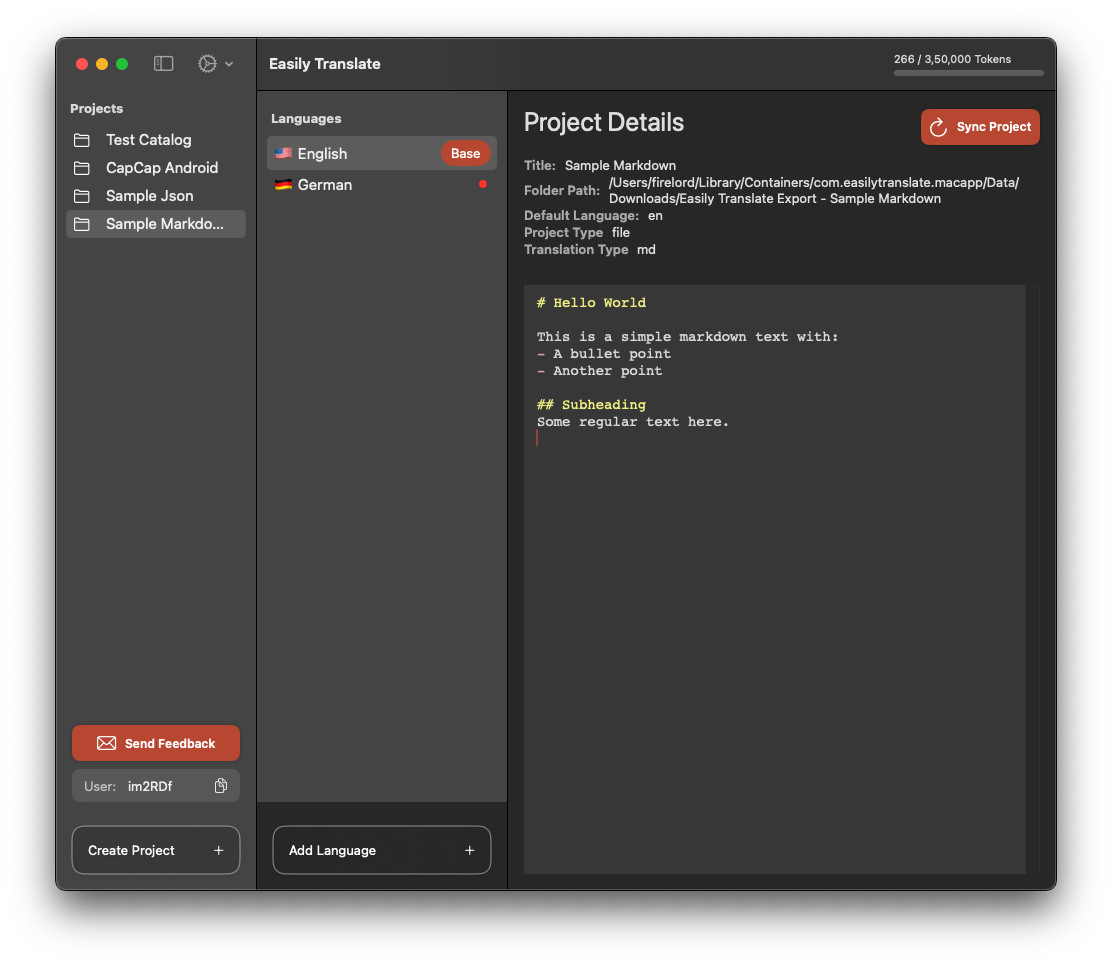Click the Easily Translate title
1112x964 pixels.
(x=325, y=64)
